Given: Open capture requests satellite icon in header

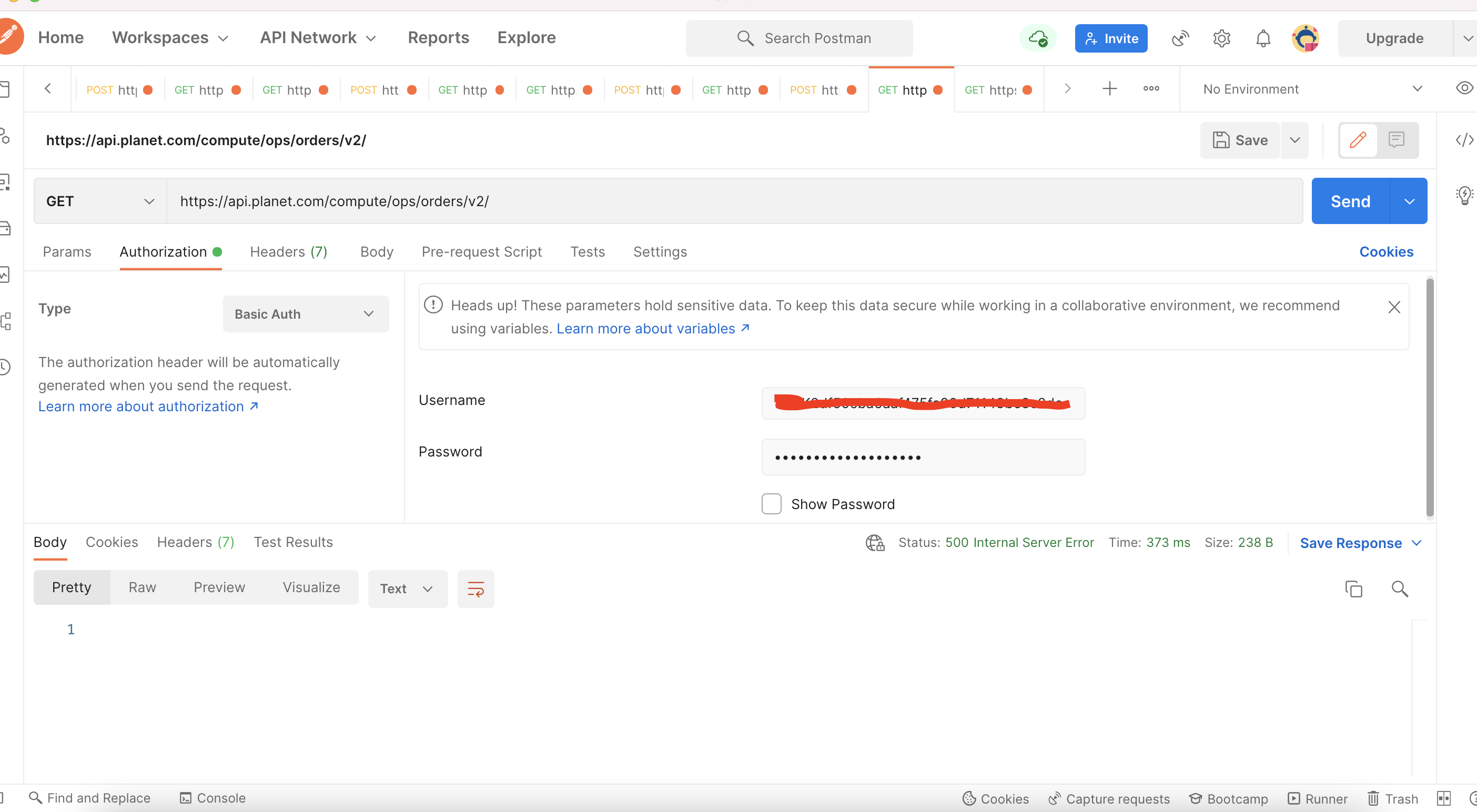Looking at the screenshot, I should coord(1180,38).
